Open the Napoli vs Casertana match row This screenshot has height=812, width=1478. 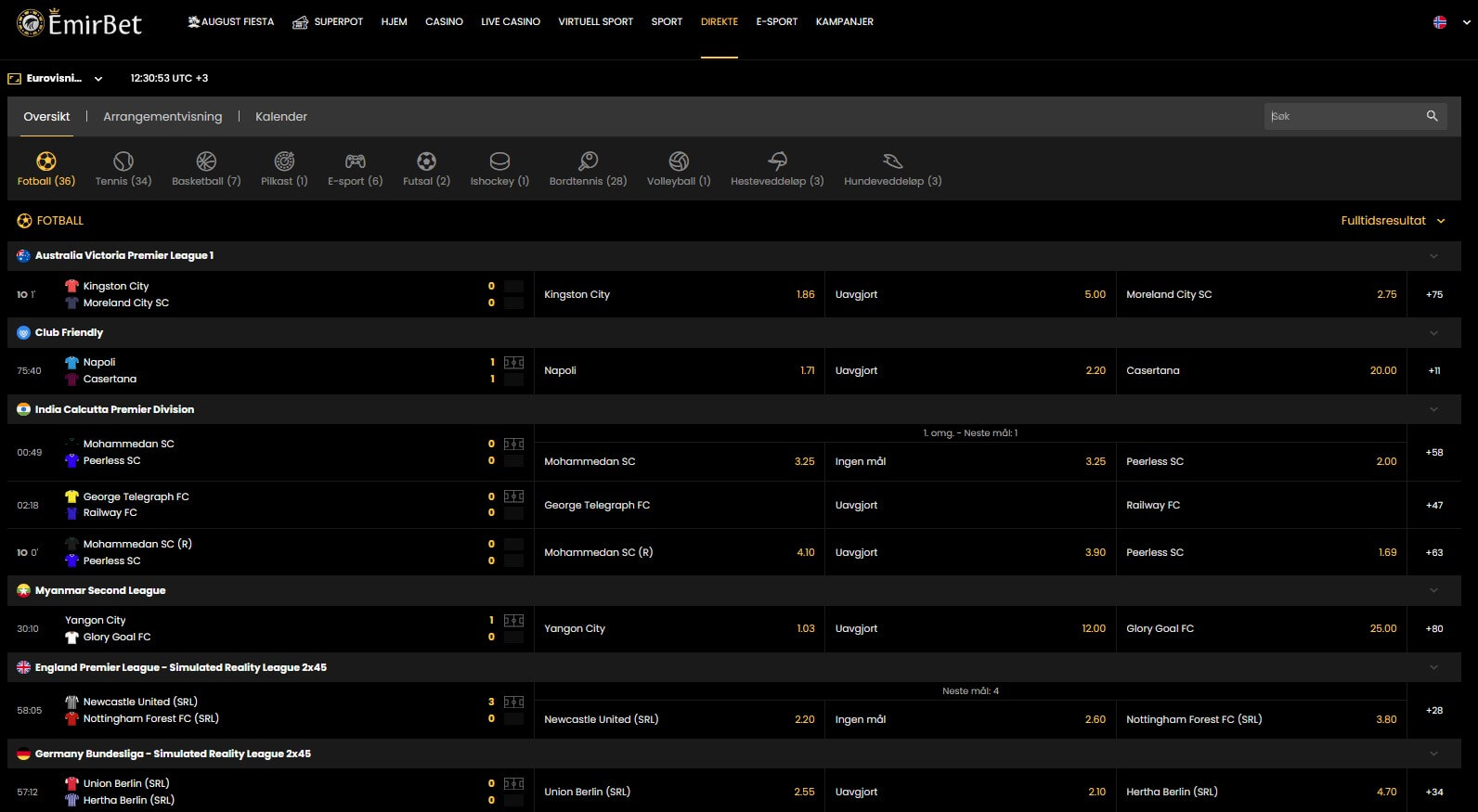click(270, 371)
